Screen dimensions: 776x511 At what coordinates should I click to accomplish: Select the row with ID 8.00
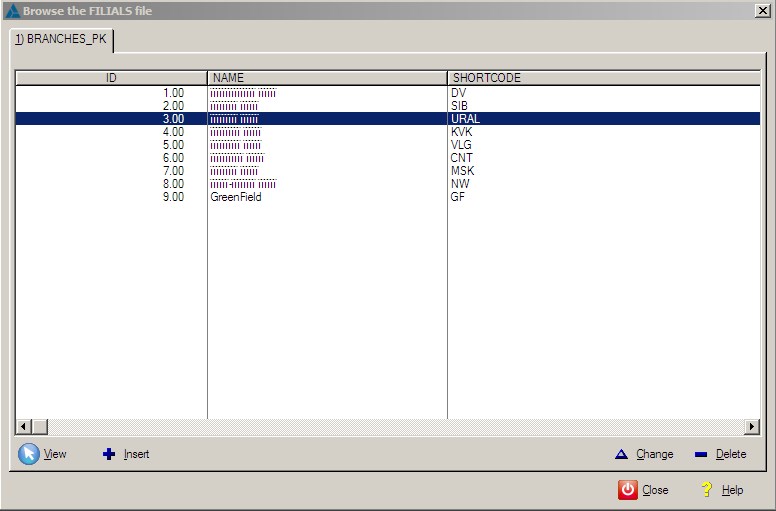174,184
